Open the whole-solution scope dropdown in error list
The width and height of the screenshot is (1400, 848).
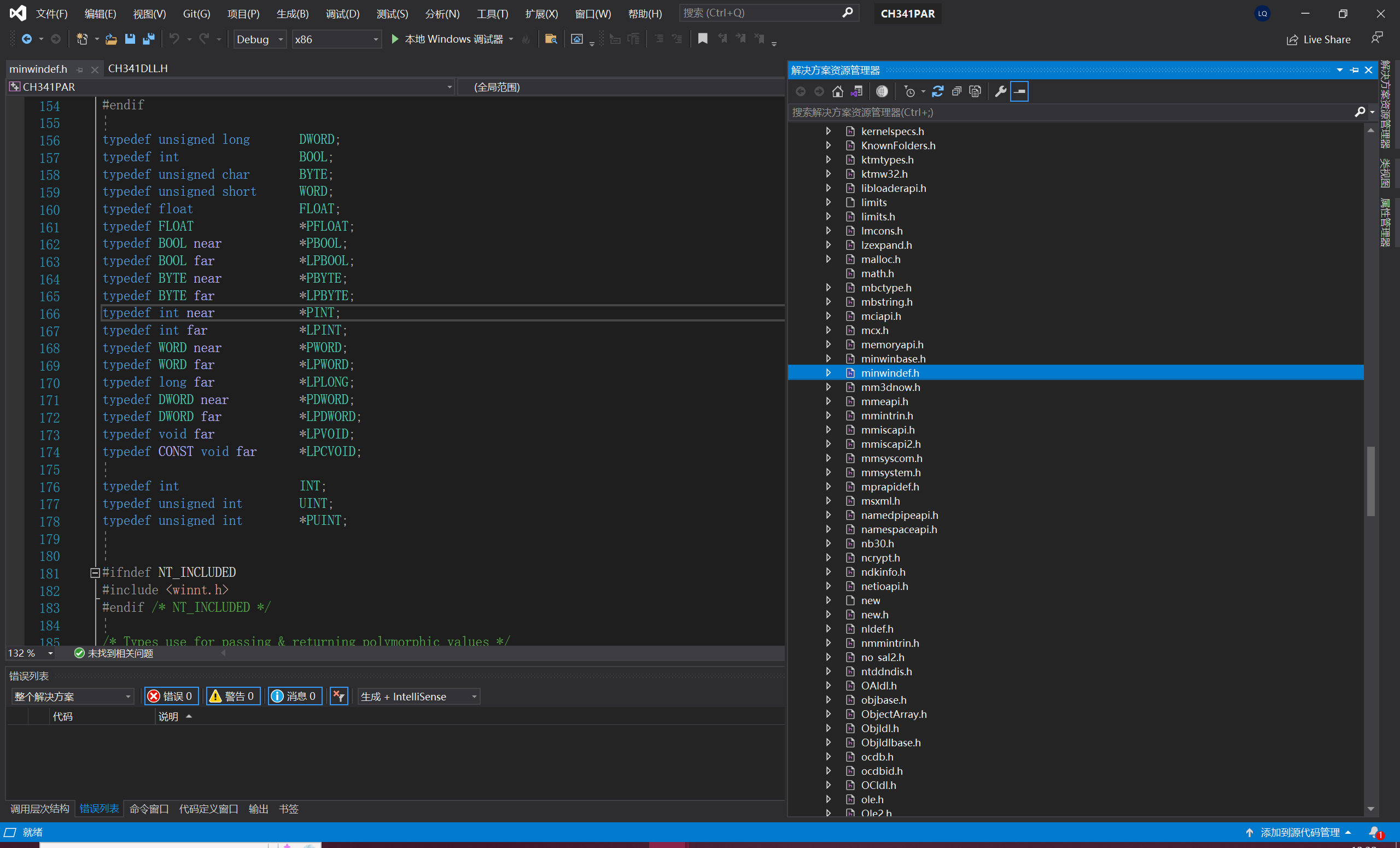72,697
